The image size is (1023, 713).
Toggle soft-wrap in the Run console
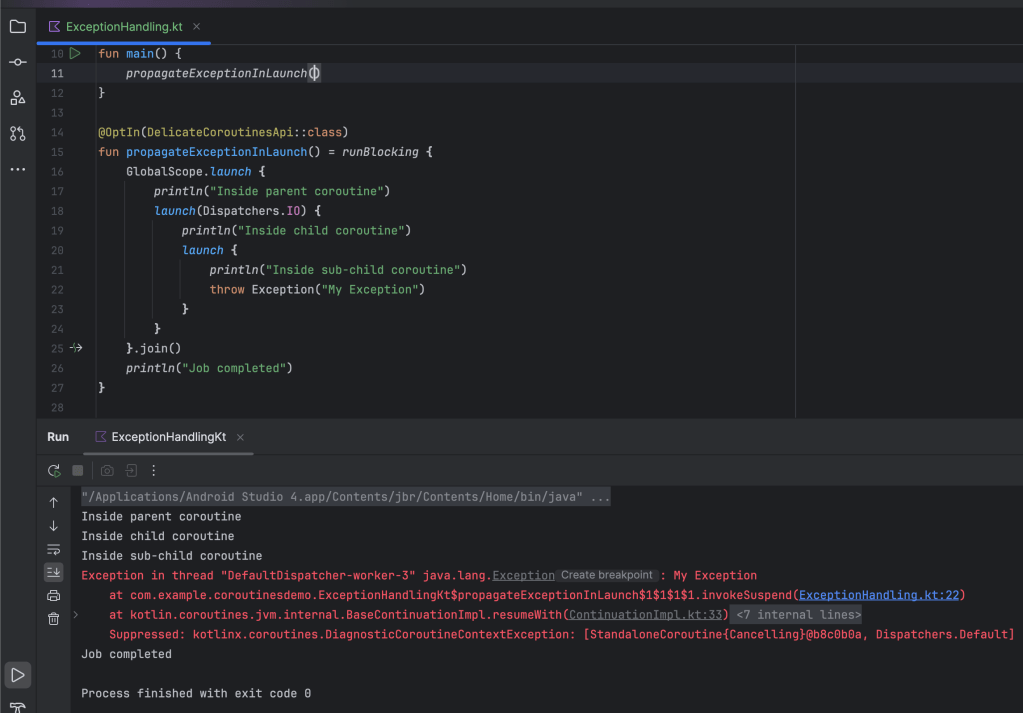54,549
